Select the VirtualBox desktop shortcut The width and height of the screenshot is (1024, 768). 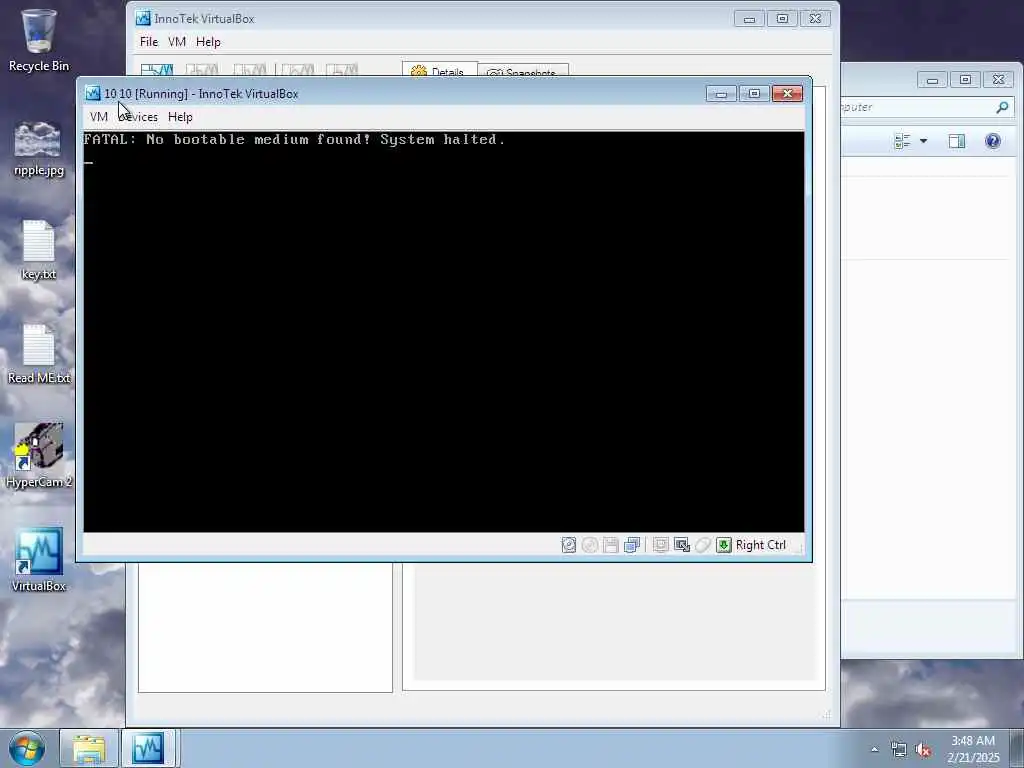[39, 560]
